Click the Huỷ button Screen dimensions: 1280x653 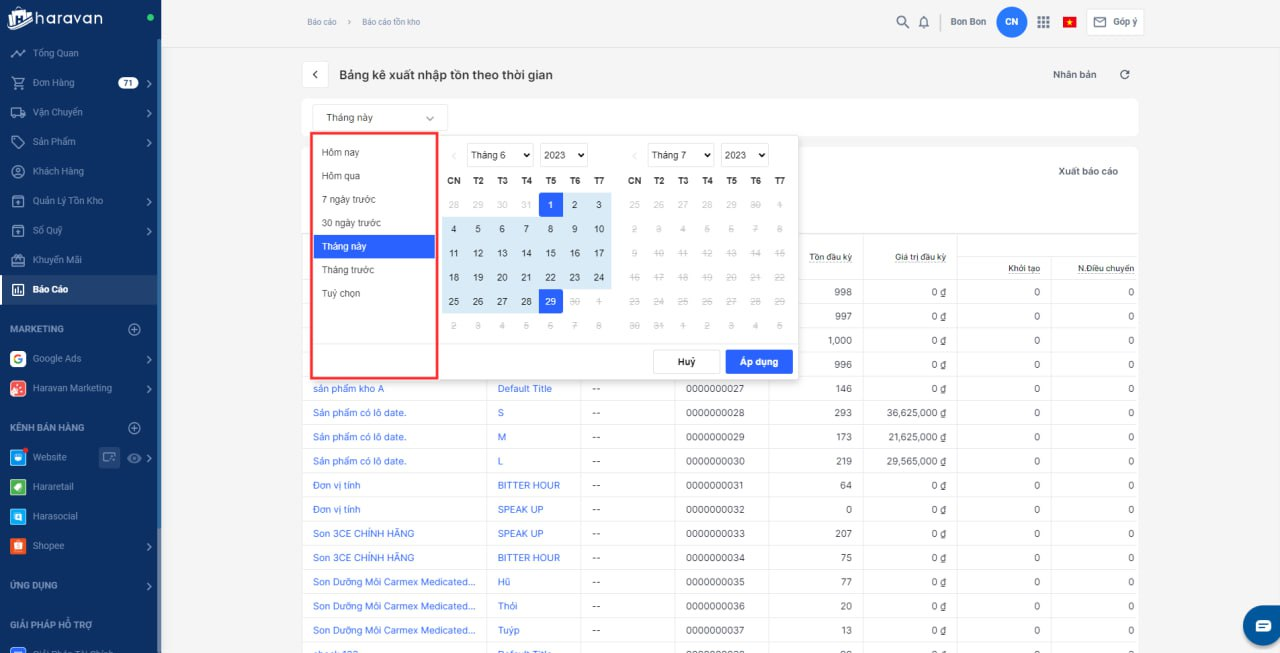pos(686,362)
